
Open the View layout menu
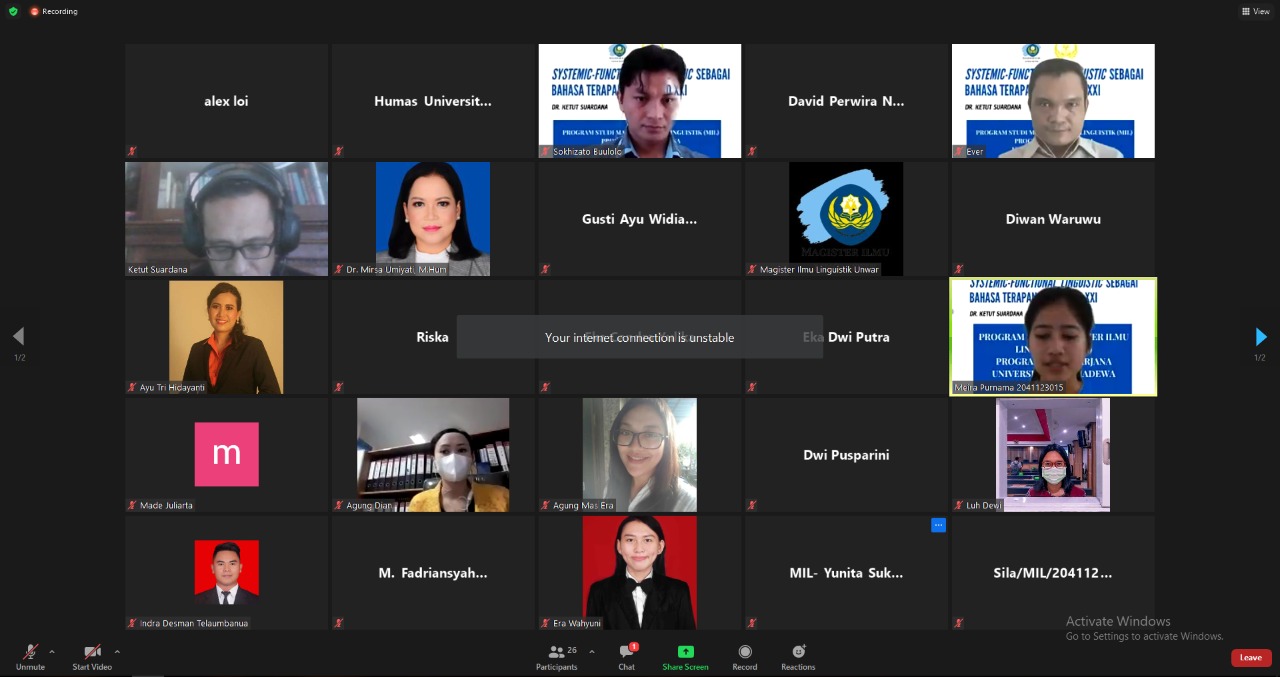pyautogui.click(x=1255, y=12)
